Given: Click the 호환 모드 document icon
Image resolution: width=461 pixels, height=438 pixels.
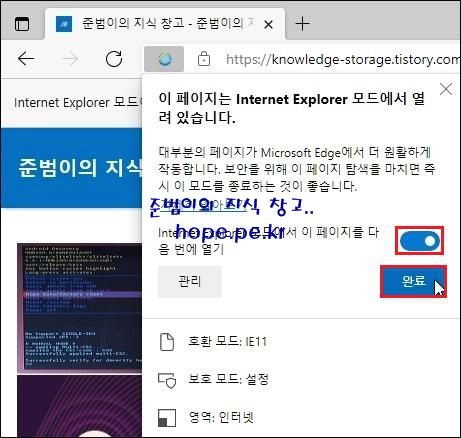Looking at the screenshot, I should point(167,342).
